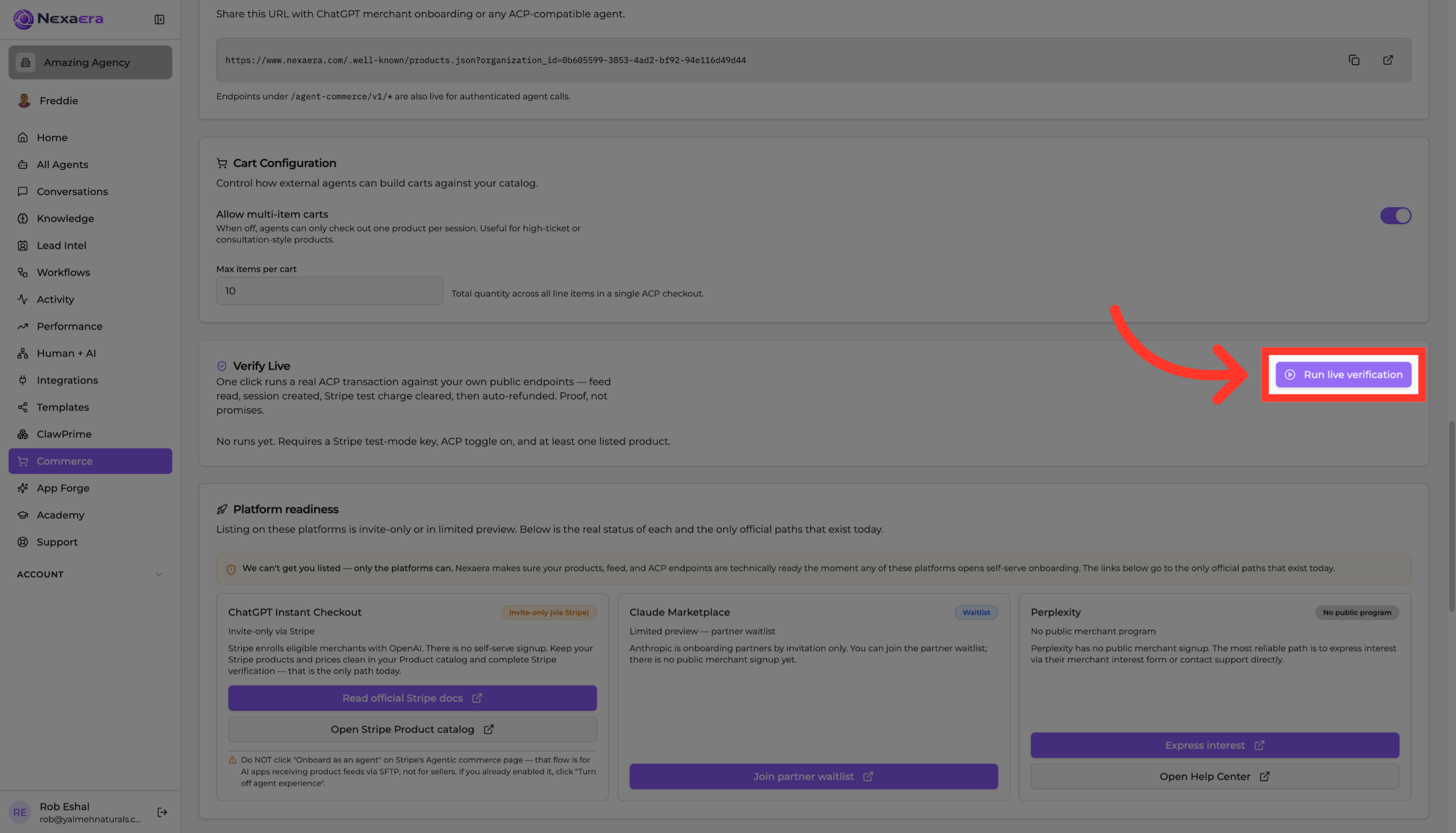Open Templates from the sidebar

coord(90,407)
